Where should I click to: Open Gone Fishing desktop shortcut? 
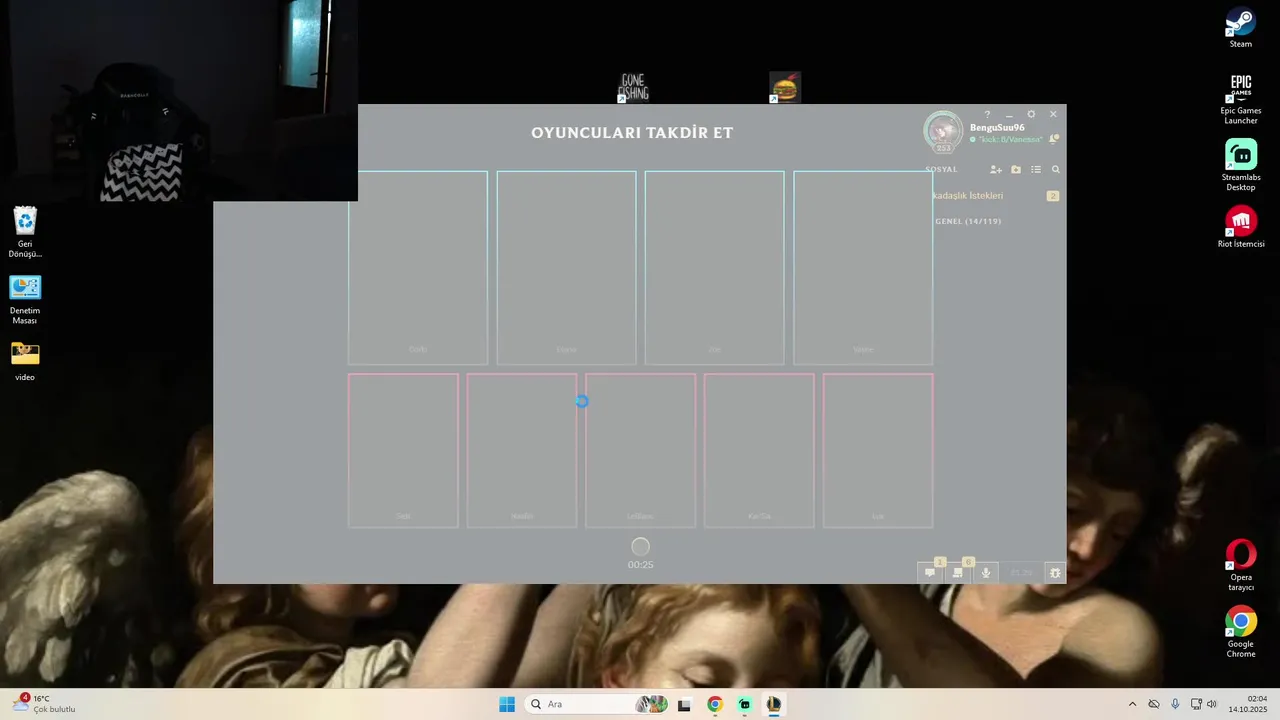(x=633, y=87)
